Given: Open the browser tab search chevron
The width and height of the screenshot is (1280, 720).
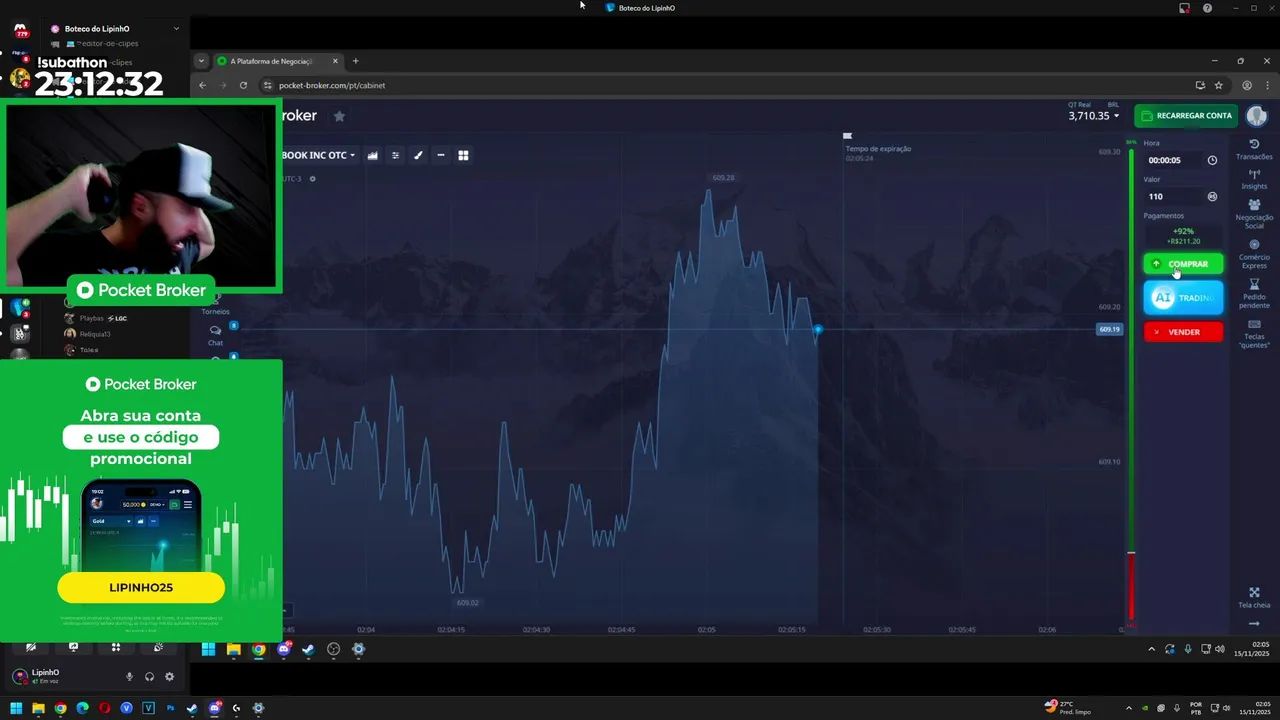Looking at the screenshot, I should coord(201,61).
